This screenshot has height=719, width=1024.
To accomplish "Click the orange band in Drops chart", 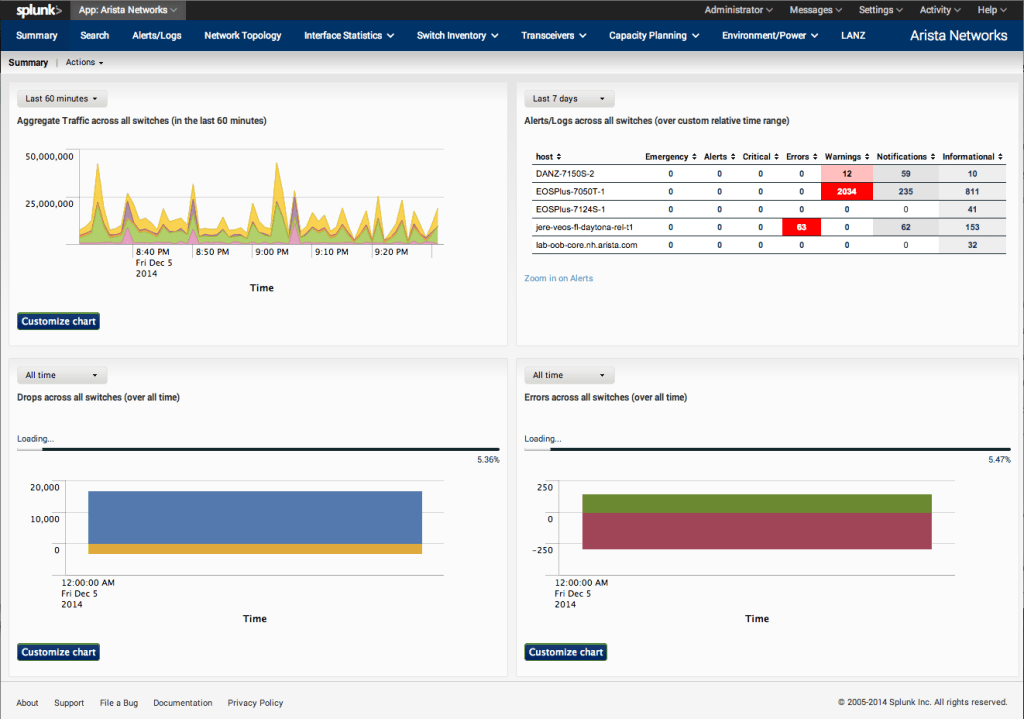I will pos(255,549).
